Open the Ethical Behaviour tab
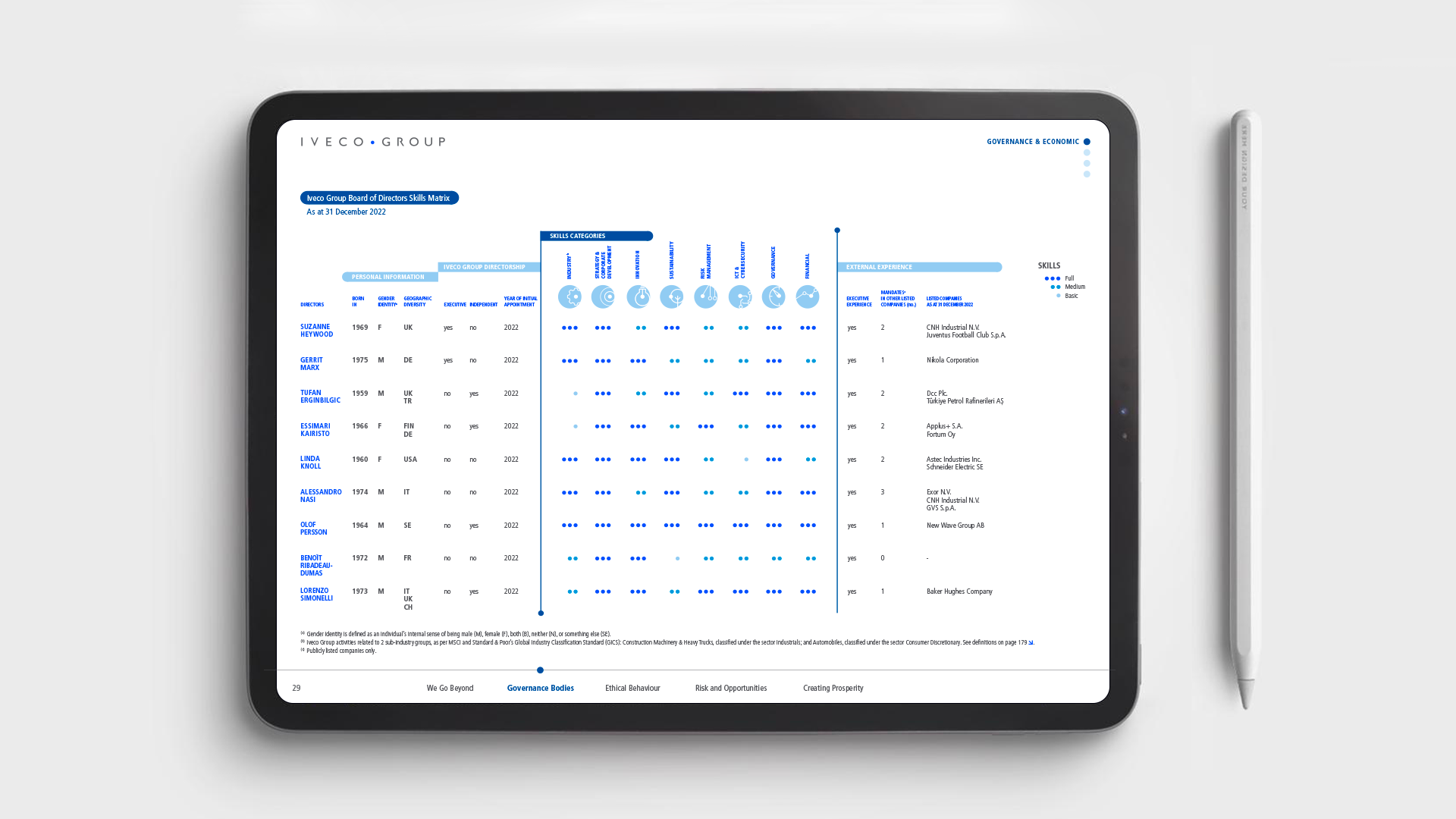The image size is (1456, 819). 632,689
